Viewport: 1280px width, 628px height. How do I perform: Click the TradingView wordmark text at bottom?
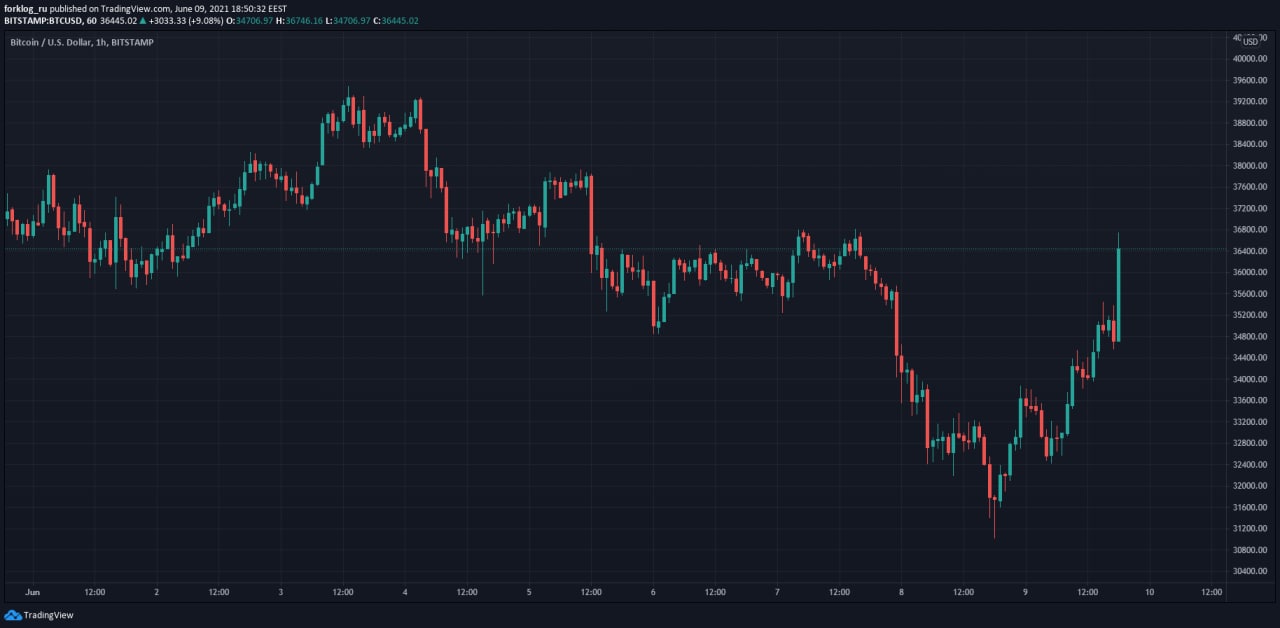[x=48, y=615]
